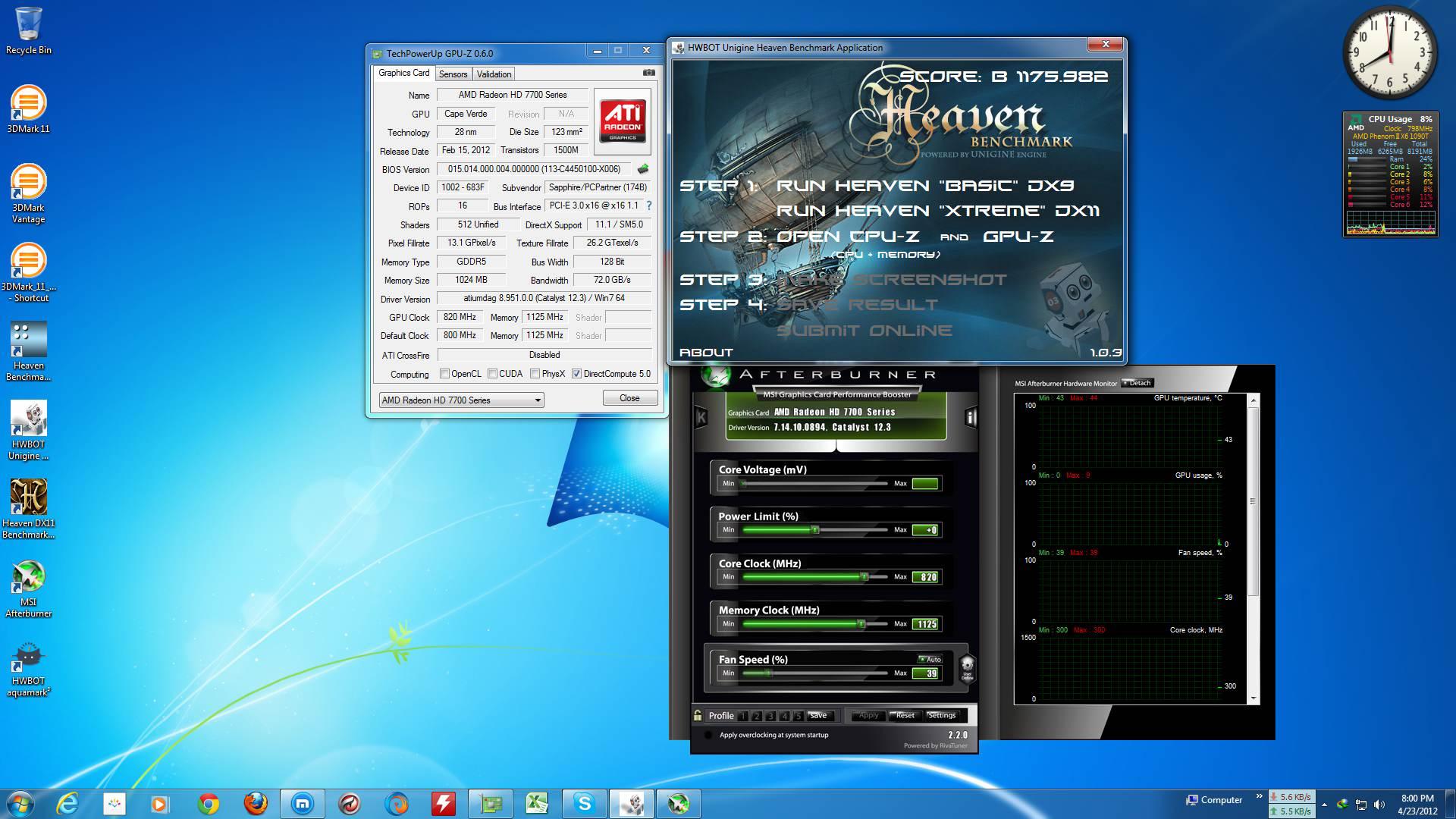The height and width of the screenshot is (819, 1456).
Task: Click the Memory Clock value field showing 1125
Action: 925,624
